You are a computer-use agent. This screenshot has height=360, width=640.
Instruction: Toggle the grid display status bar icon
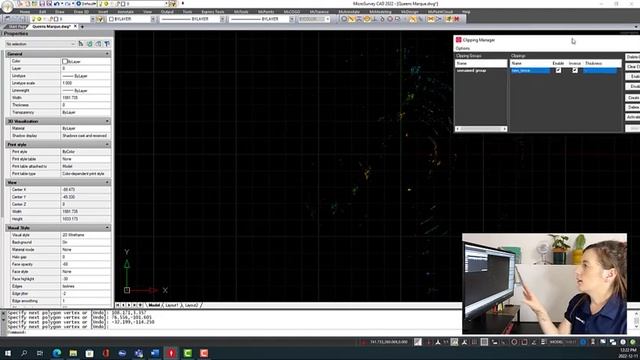(484, 342)
